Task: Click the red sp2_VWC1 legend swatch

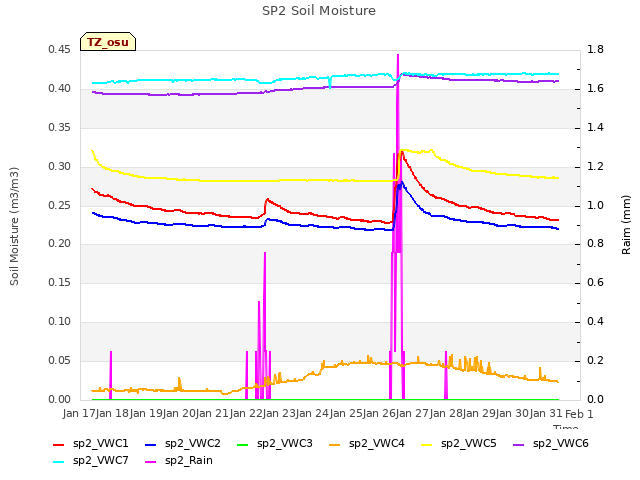Action: 59,445
